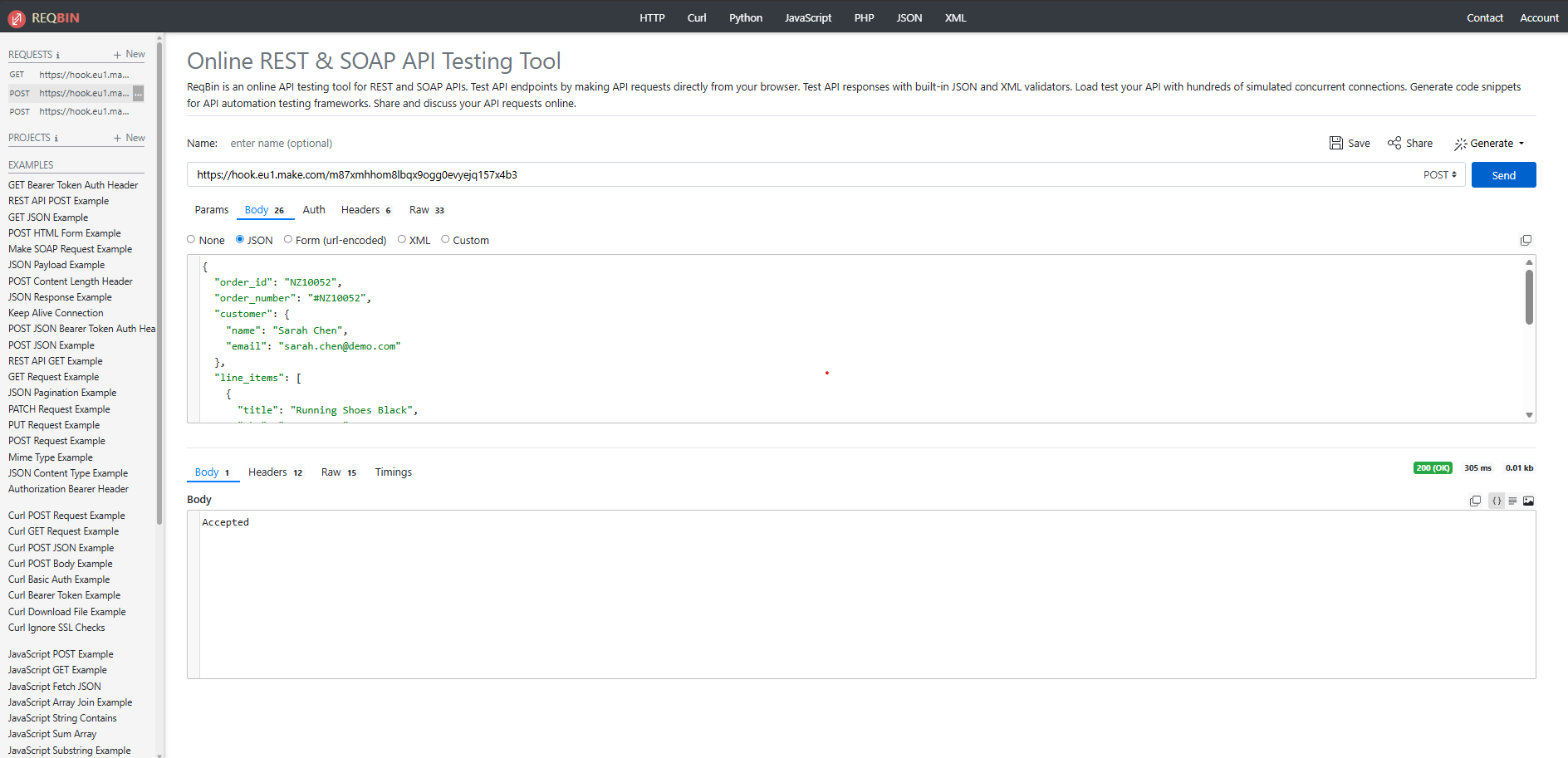Image resolution: width=1568 pixels, height=758 pixels.
Task: Open the POST method dropdown
Action: click(1439, 175)
